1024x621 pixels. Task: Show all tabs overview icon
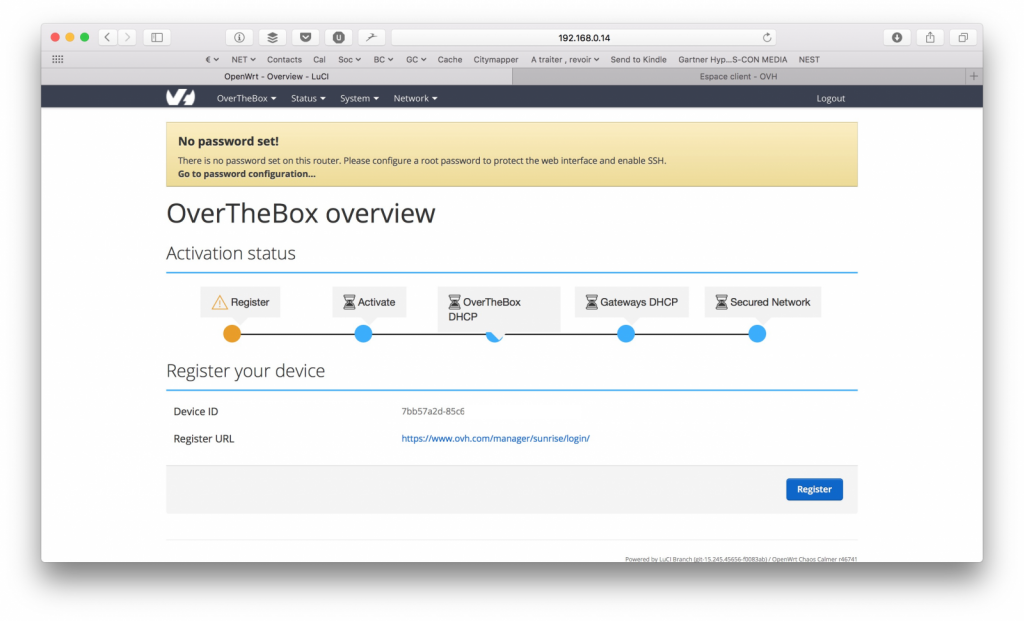click(963, 37)
